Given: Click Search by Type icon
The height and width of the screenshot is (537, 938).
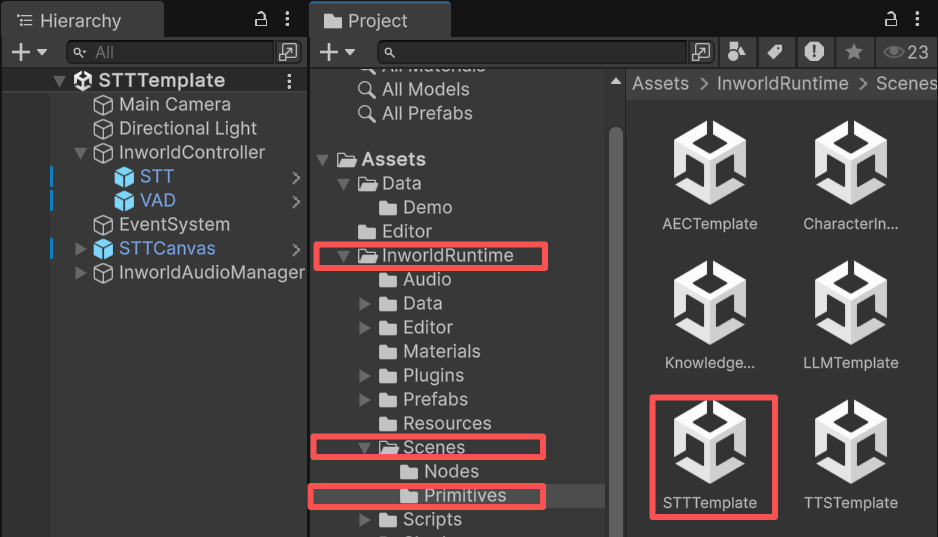Looking at the screenshot, I should pos(736,52).
